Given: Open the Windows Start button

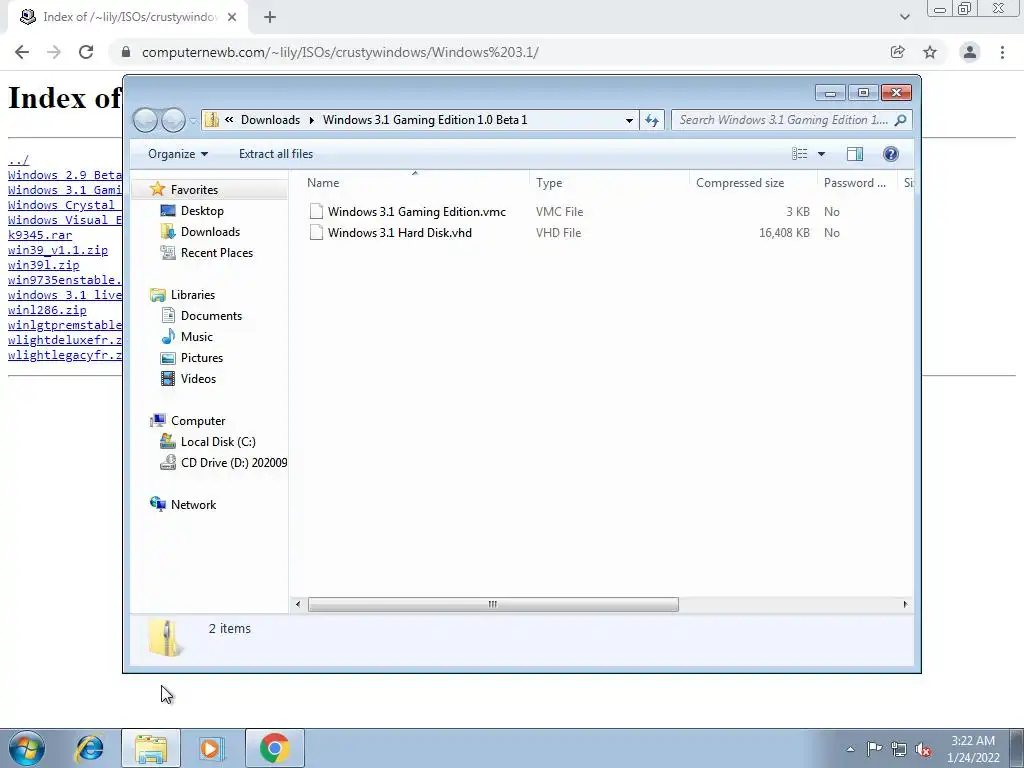Looking at the screenshot, I should pos(26,748).
